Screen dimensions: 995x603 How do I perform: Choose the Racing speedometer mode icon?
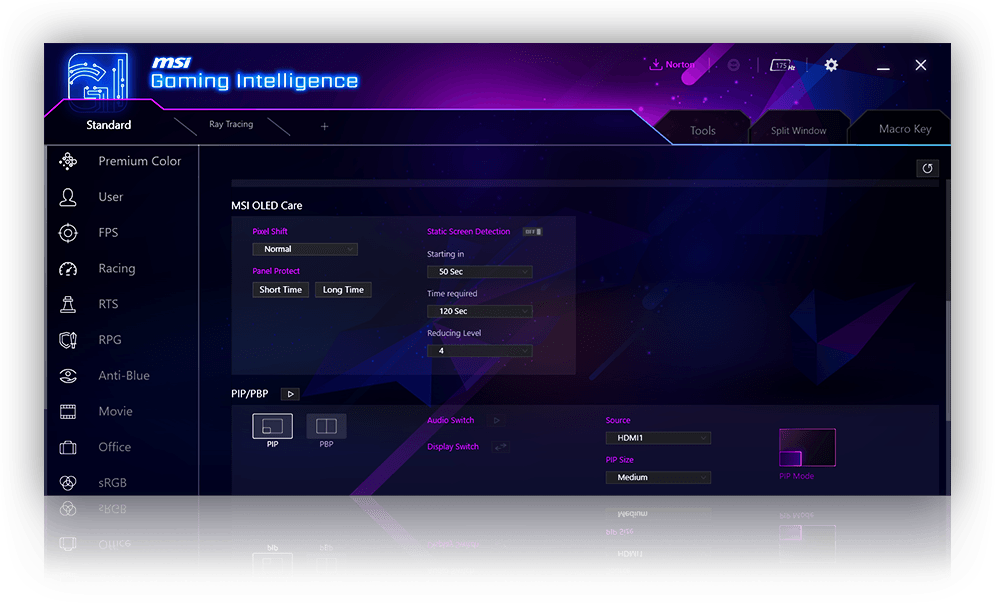pyautogui.click(x=68, y=269)
